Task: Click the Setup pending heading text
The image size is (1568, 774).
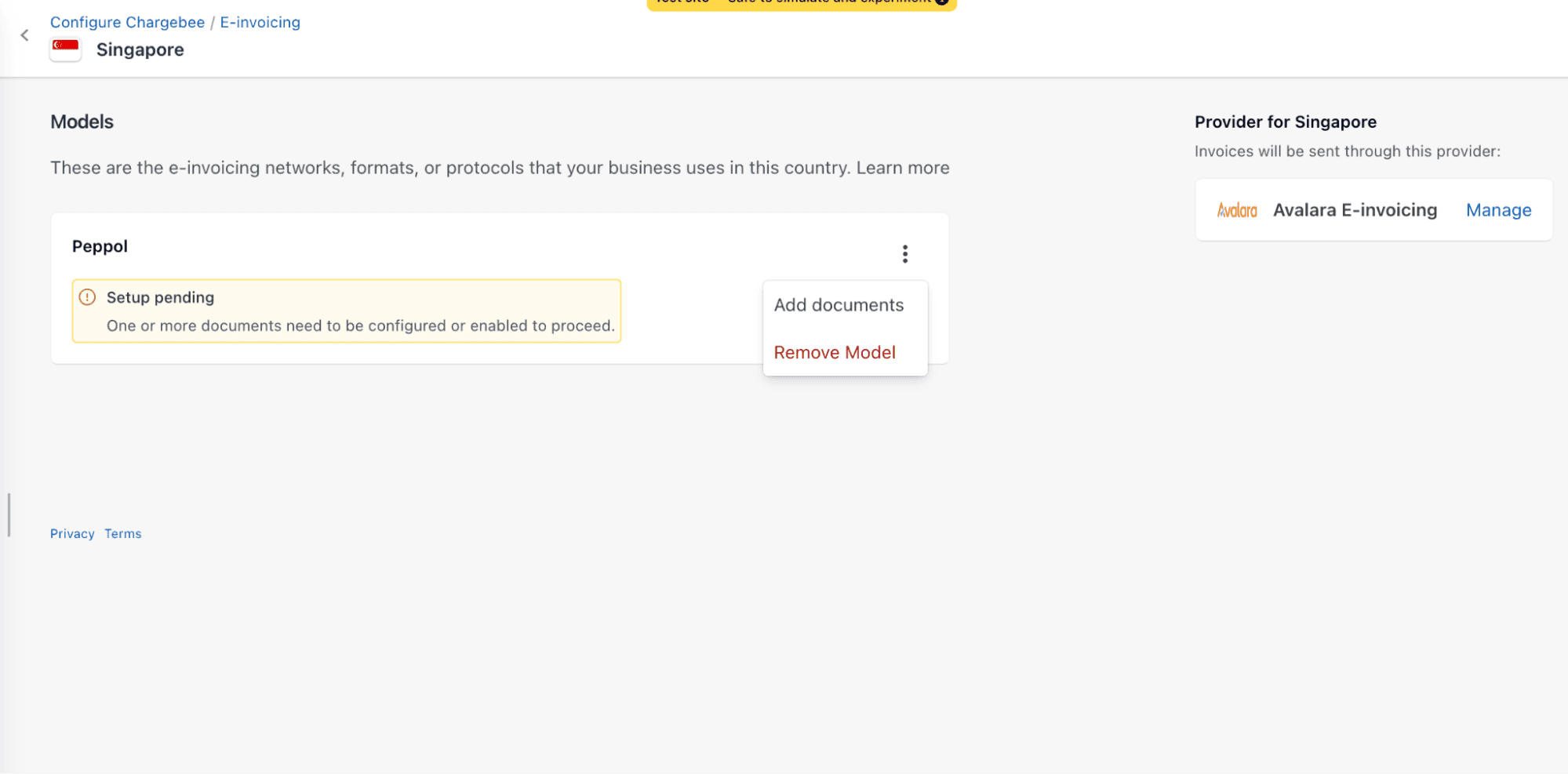Action: tap(160, 297)
